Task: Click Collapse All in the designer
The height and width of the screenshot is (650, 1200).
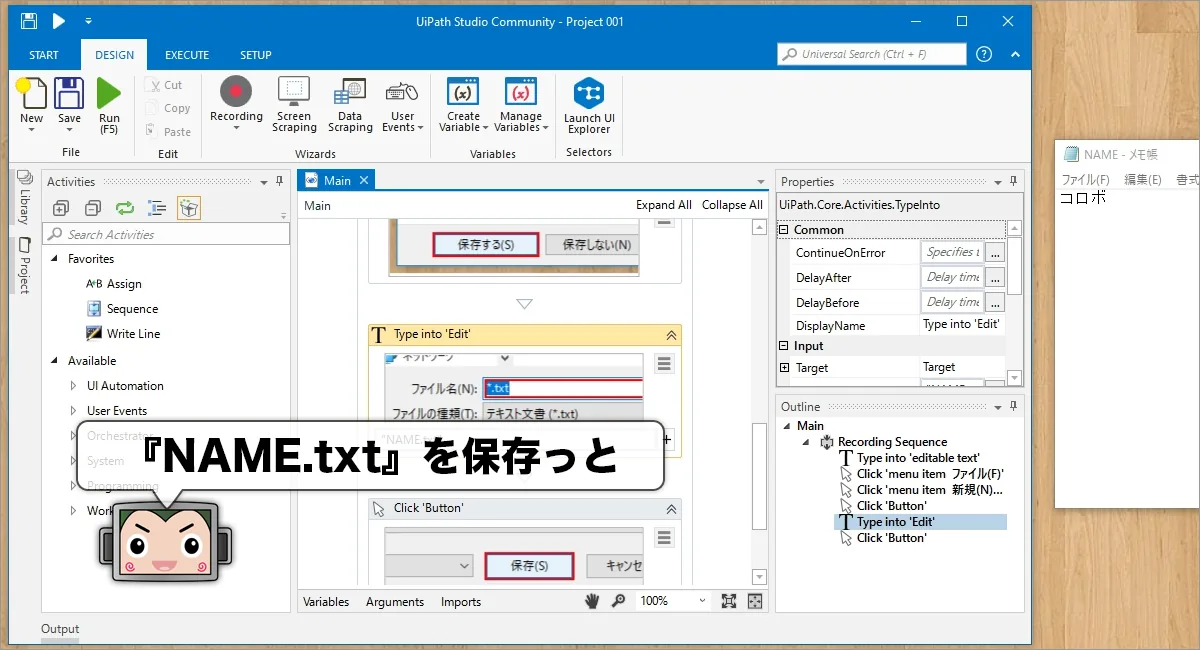Action: point(732,205)
